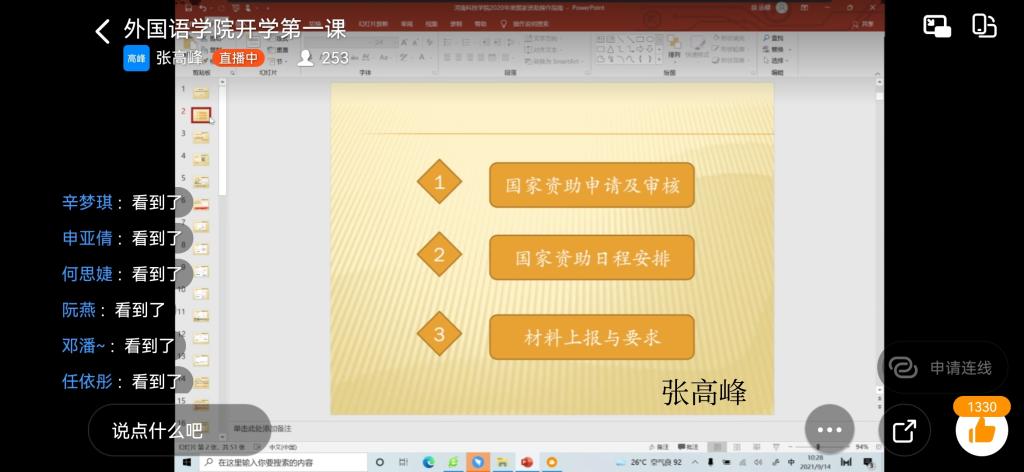1024x472 pixels.
Task: Open the share icon at bottom right
Action: 904,431
